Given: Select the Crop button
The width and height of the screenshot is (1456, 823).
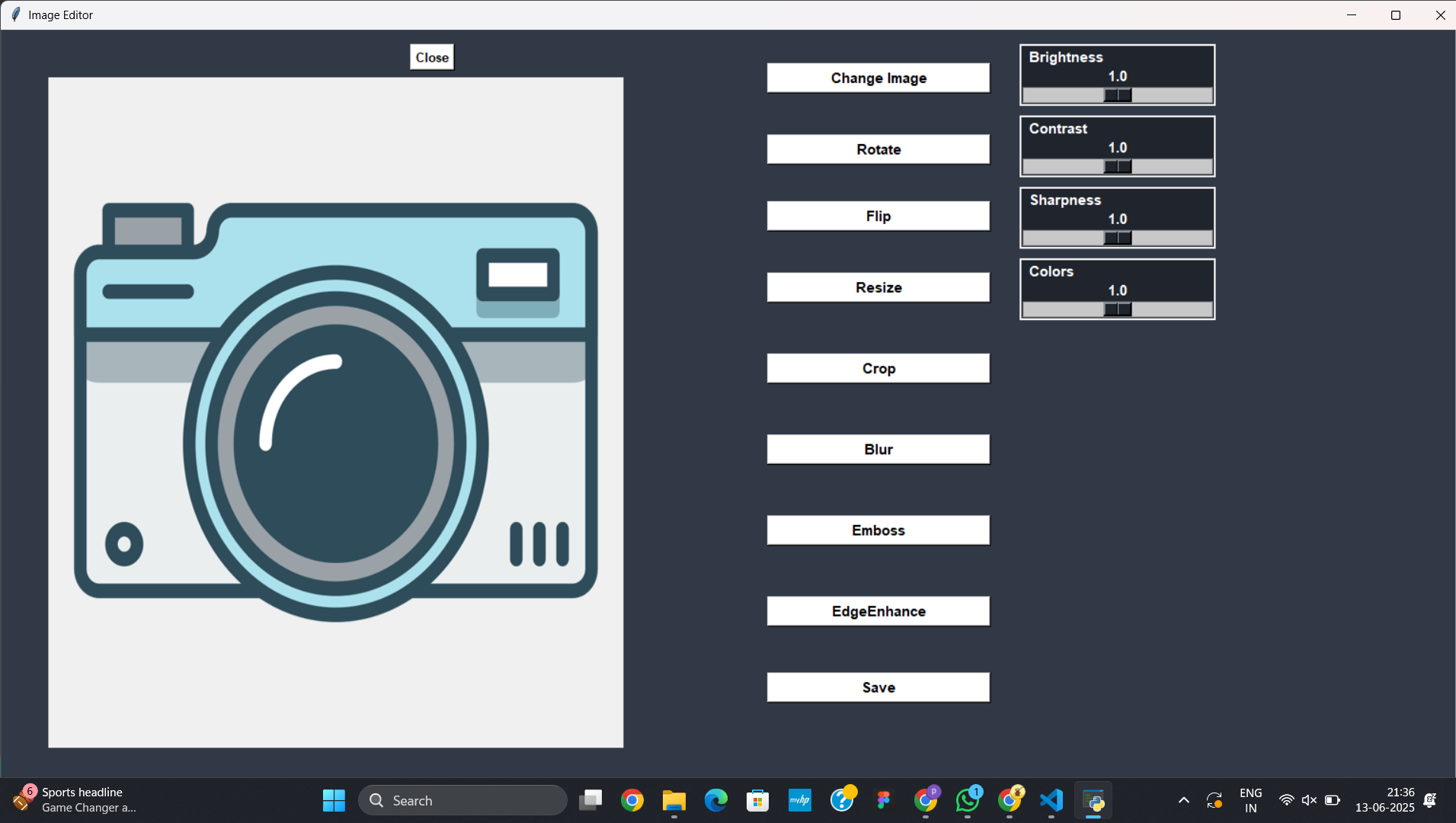Looking at the screenshot, I should (x=878, y=368).
